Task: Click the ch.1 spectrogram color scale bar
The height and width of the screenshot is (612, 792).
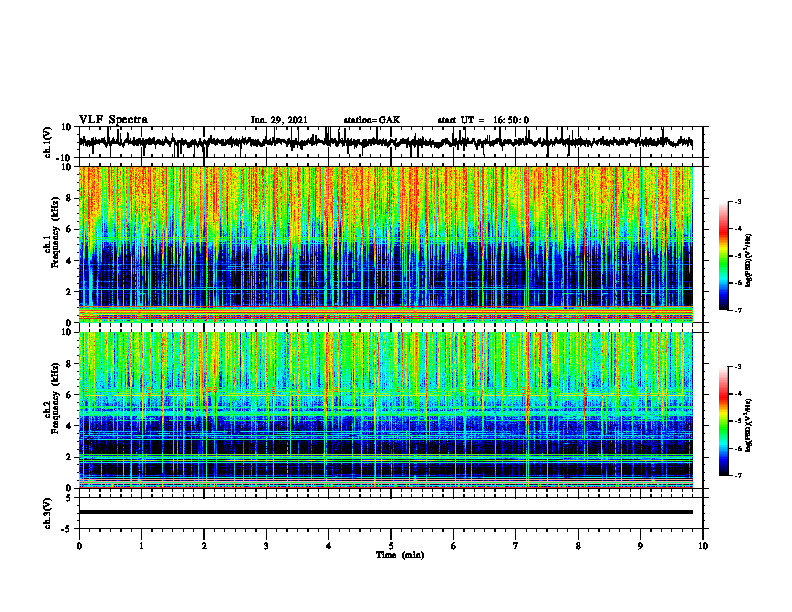Action: pos(723,256)
